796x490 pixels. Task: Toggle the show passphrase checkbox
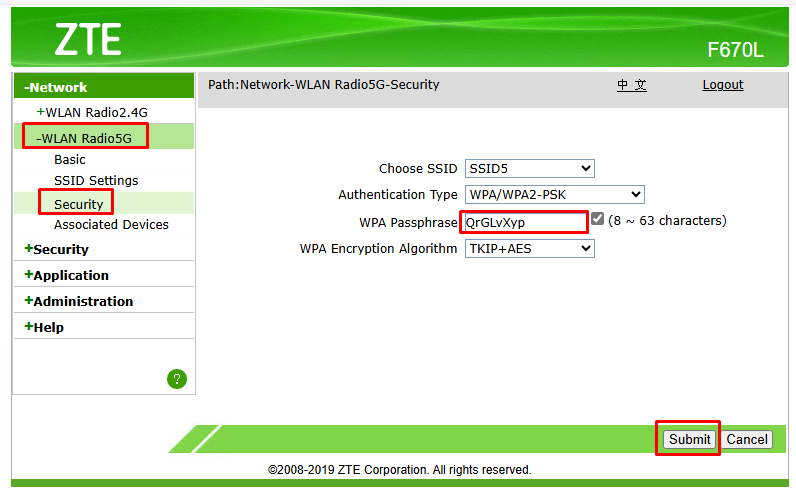[598, 219]
